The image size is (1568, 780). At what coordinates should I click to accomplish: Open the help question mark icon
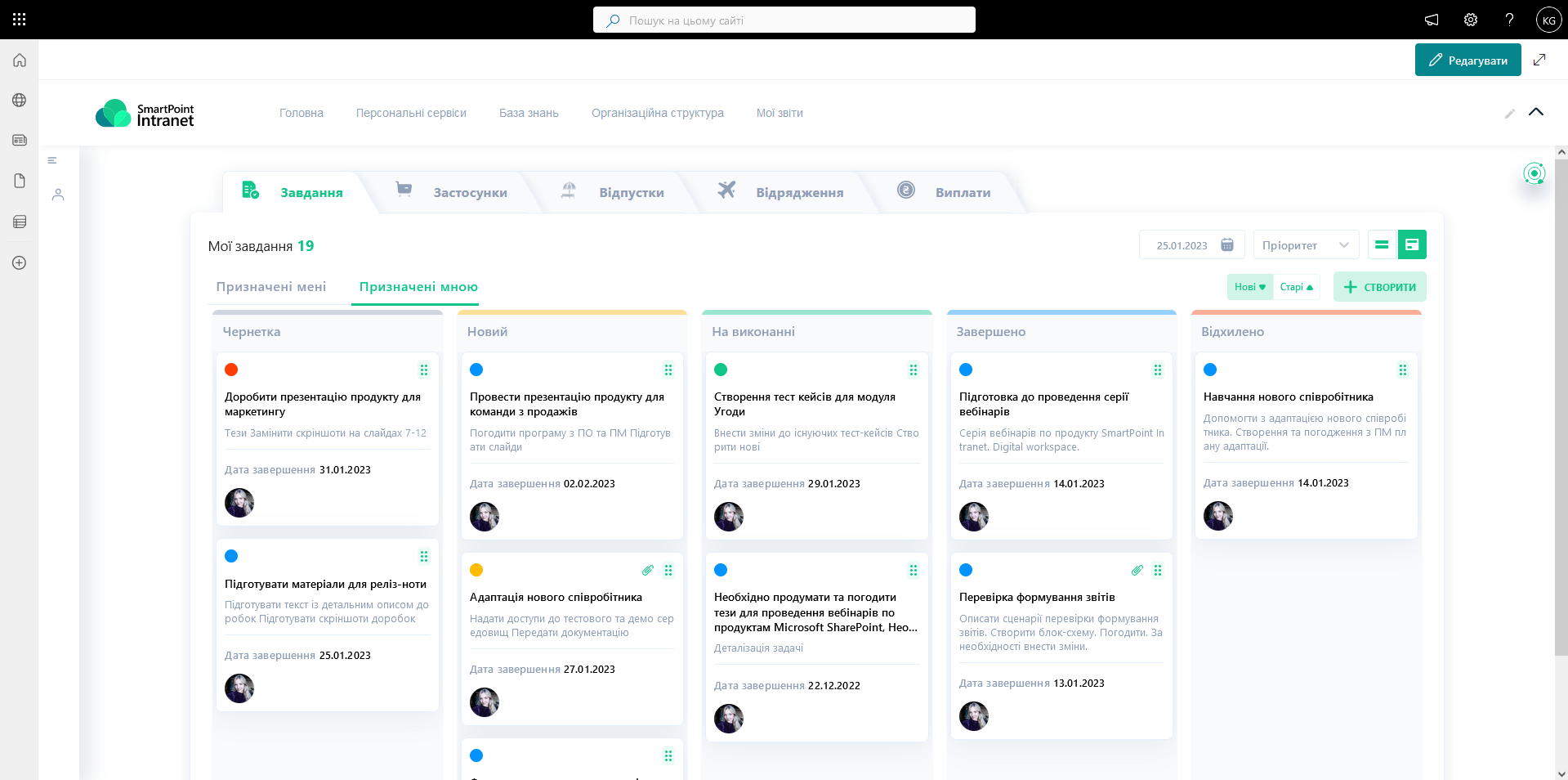[1509, 20]
